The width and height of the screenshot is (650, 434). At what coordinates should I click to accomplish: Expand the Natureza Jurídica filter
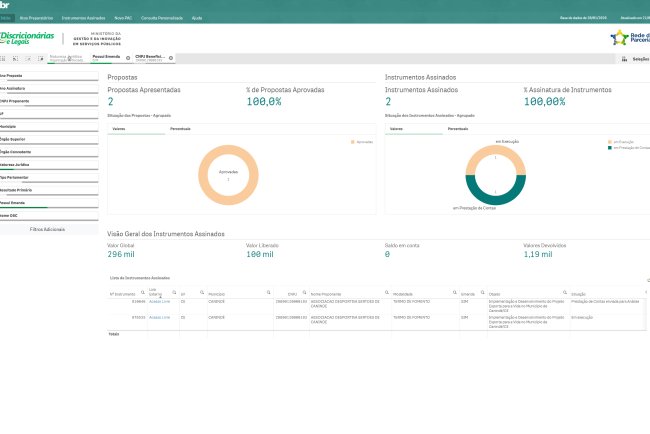coord(49,165)
